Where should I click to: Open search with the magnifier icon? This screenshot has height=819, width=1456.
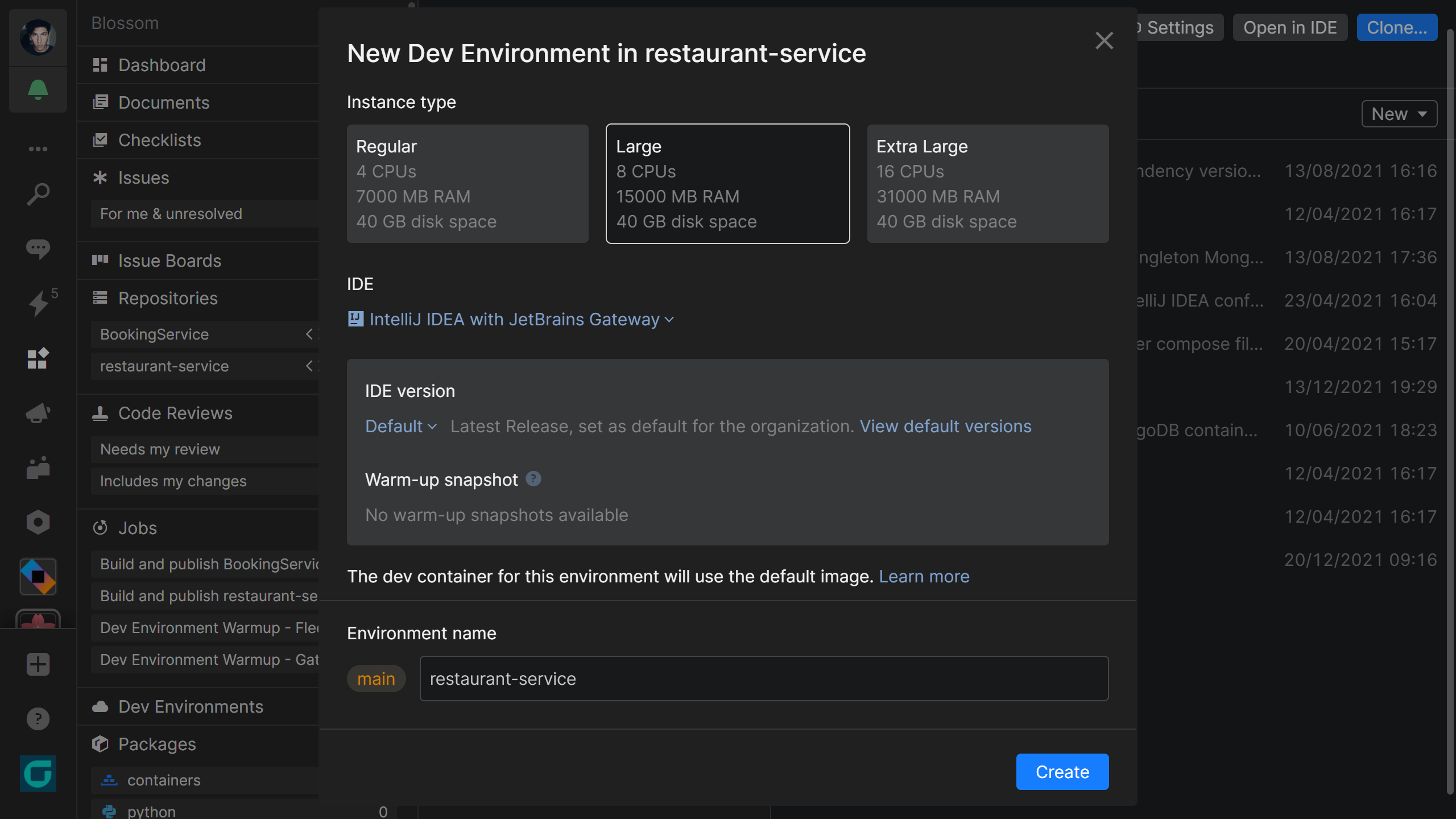38,194
